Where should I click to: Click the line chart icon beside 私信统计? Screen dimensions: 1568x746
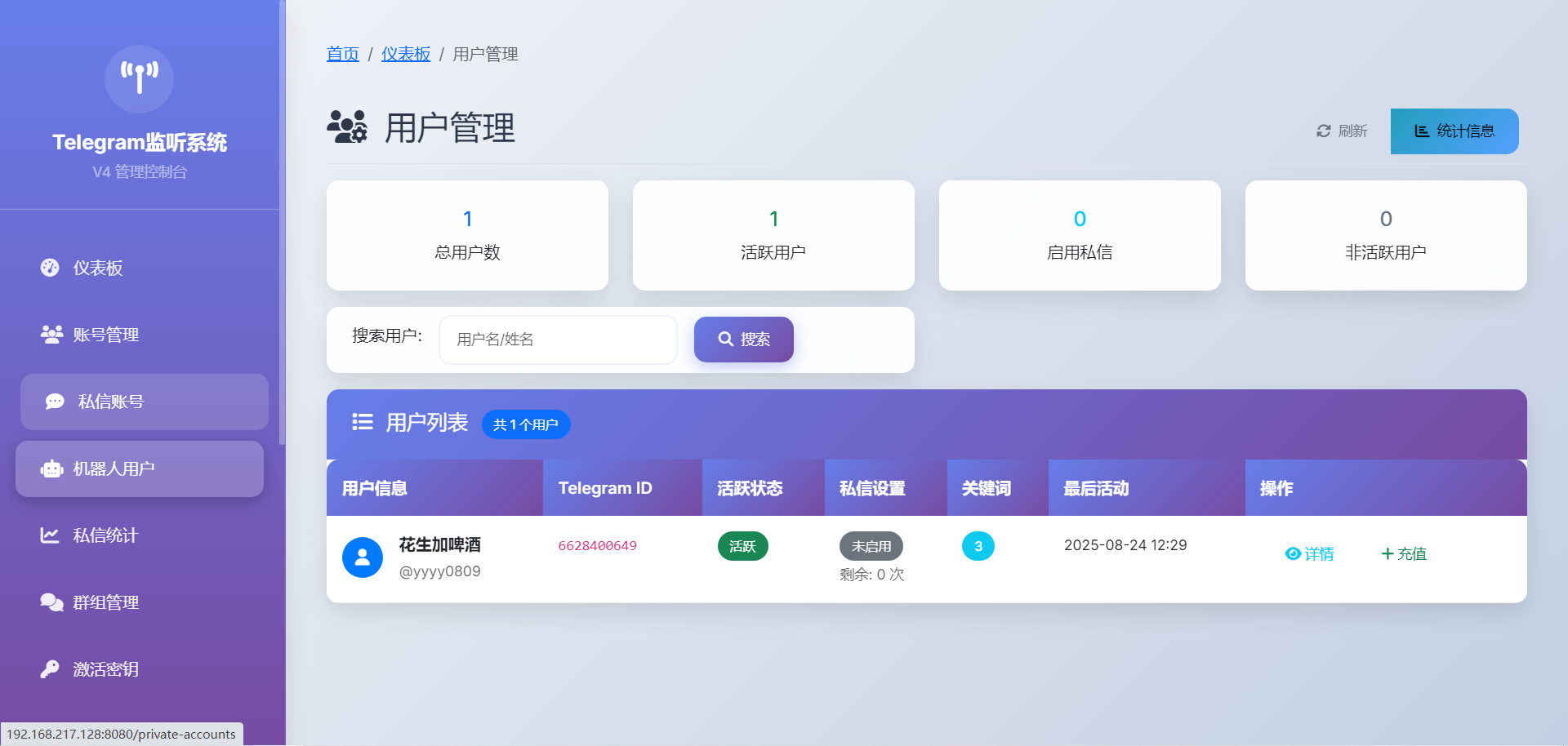(50, 535)
